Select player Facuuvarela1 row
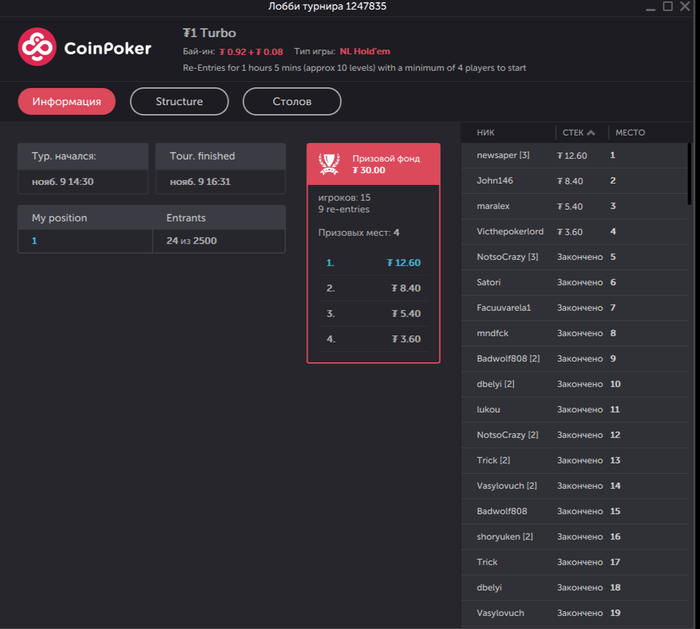Viewport: 700px width, 629px height. pyautogui.click(x=574, y=308)
